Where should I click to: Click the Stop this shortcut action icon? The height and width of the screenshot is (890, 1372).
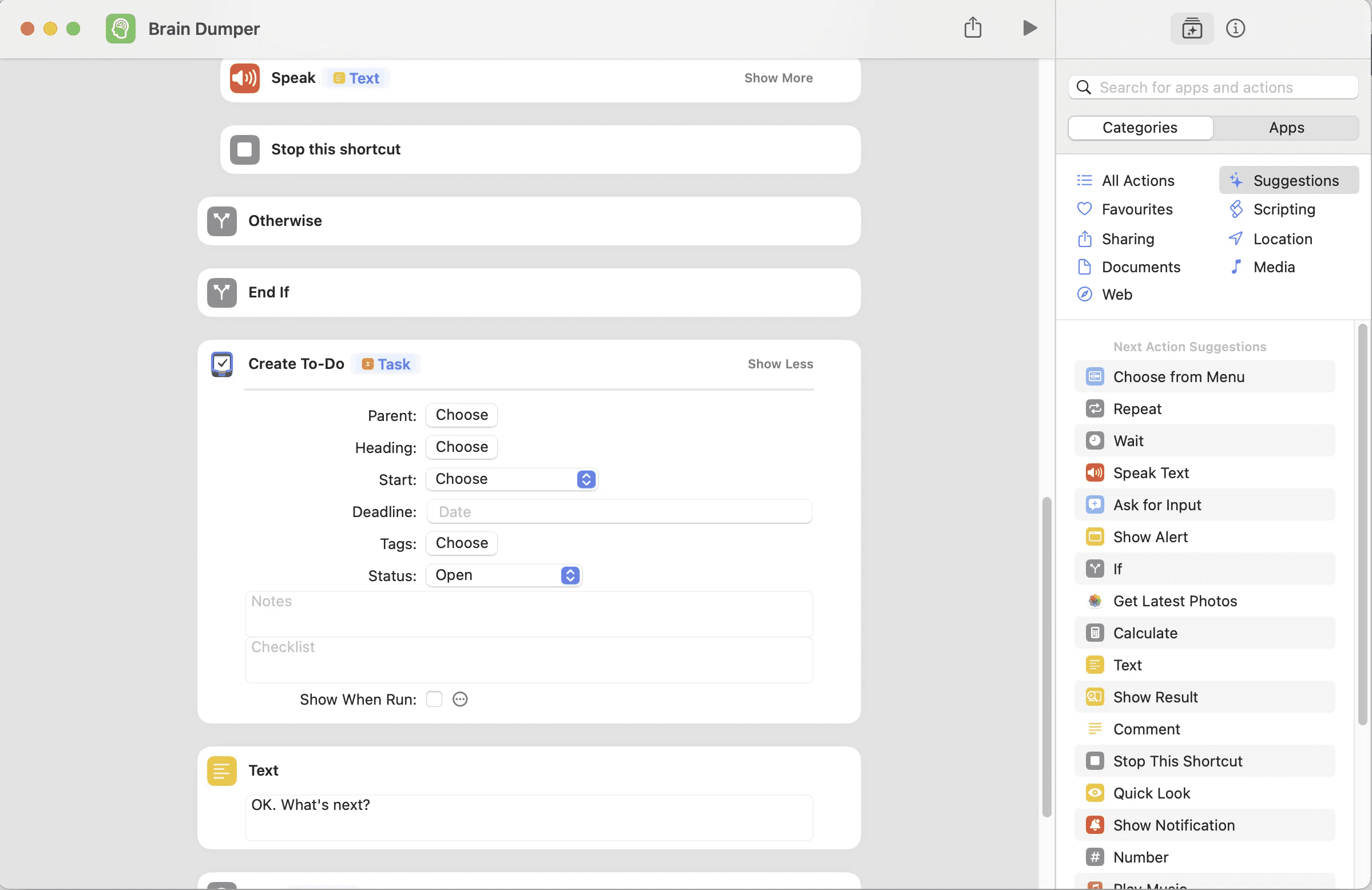click(244, 149)
